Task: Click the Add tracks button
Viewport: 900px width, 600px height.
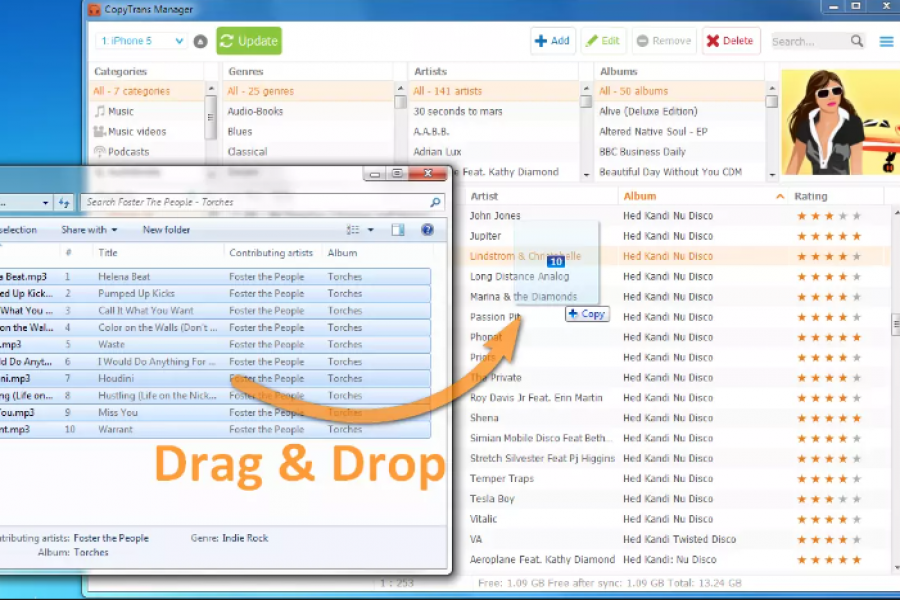Action: [552, 41]
